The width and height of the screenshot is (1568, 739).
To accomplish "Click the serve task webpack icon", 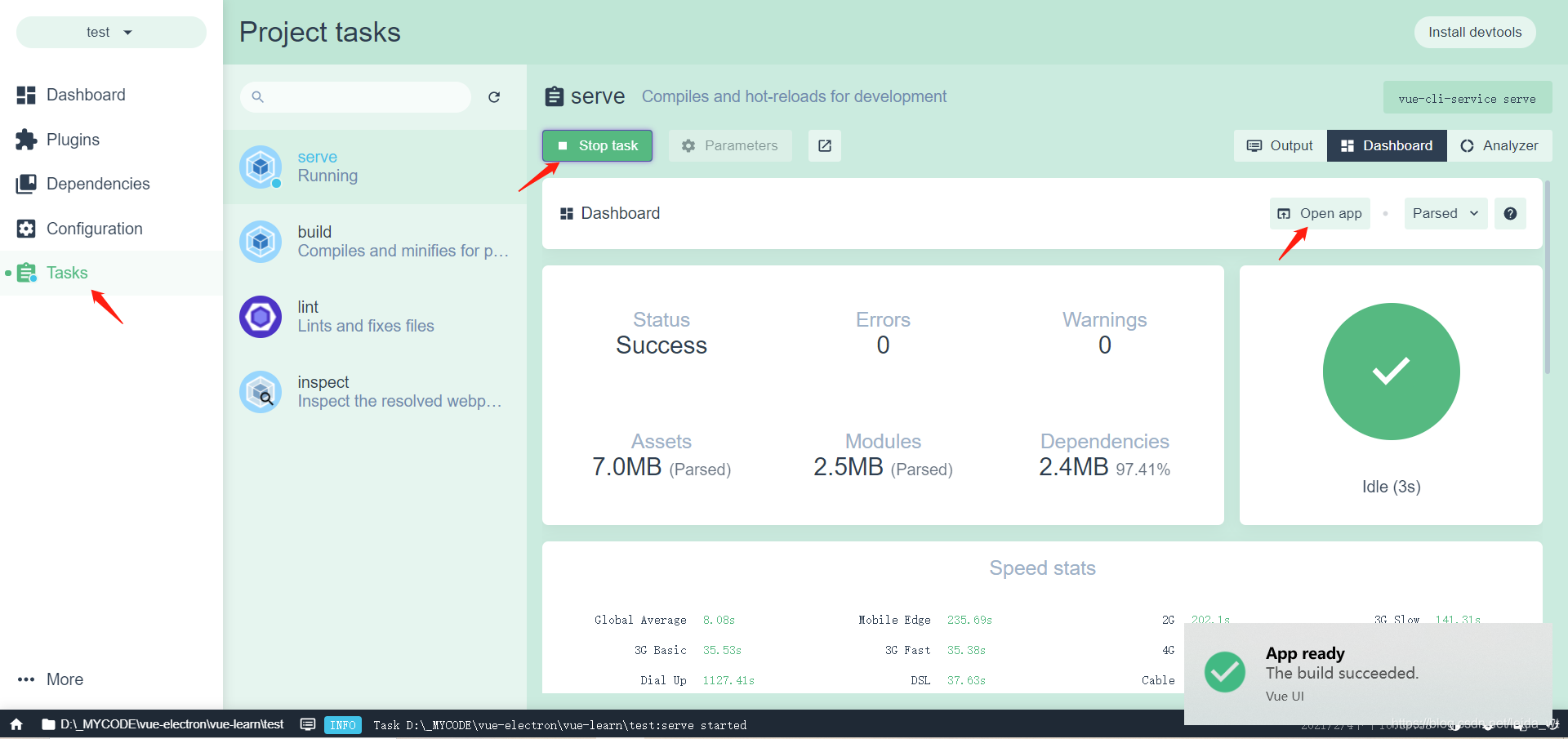I will tap(261, 167).
